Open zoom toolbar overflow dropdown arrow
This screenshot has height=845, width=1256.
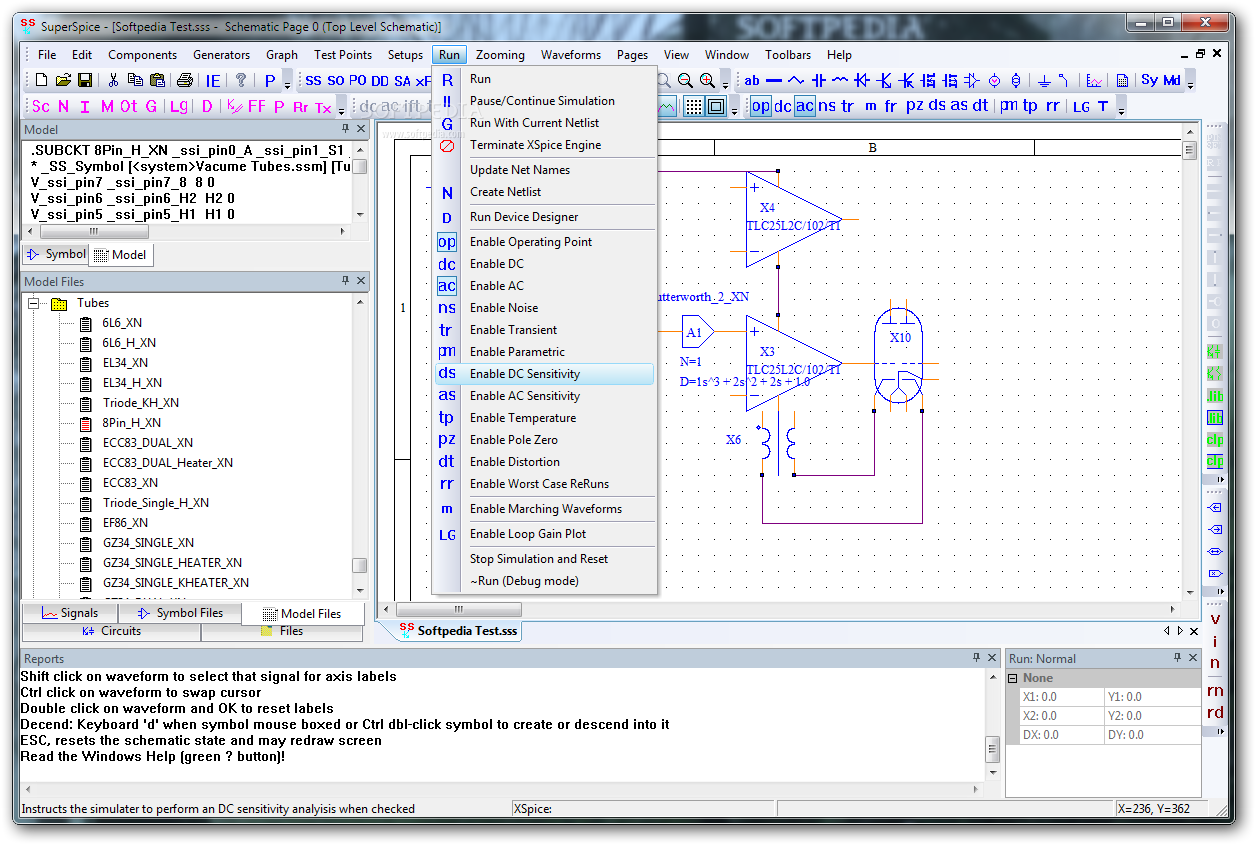726,82
